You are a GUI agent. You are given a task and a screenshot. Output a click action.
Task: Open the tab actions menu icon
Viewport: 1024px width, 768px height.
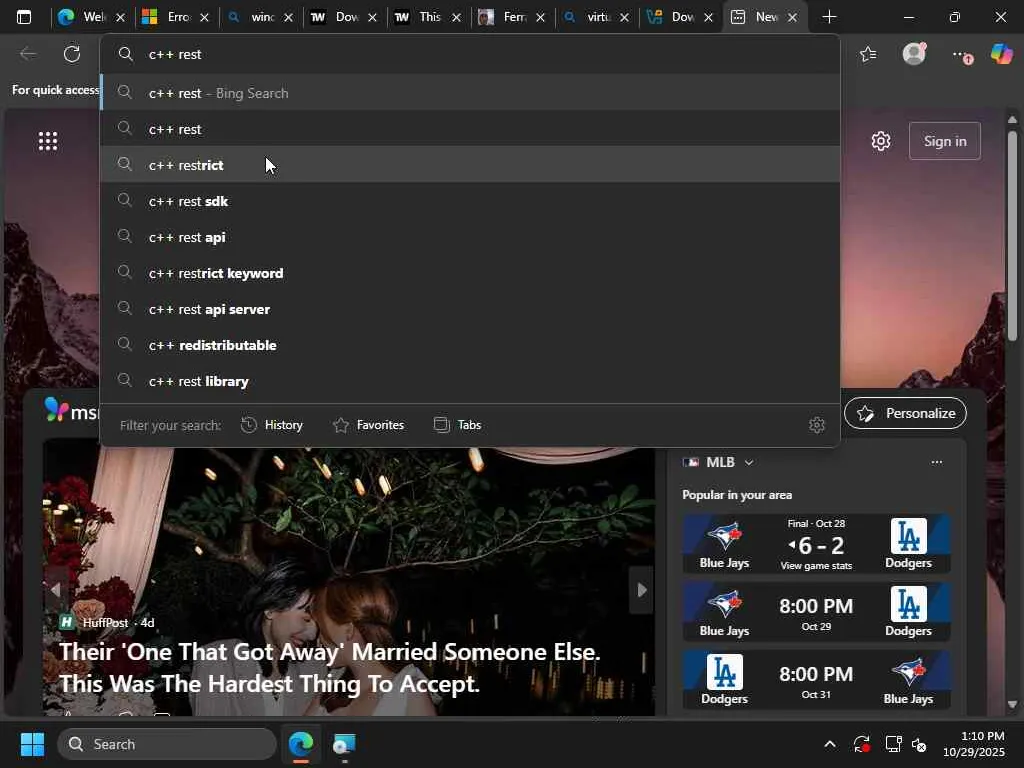(x=24, y=17)
